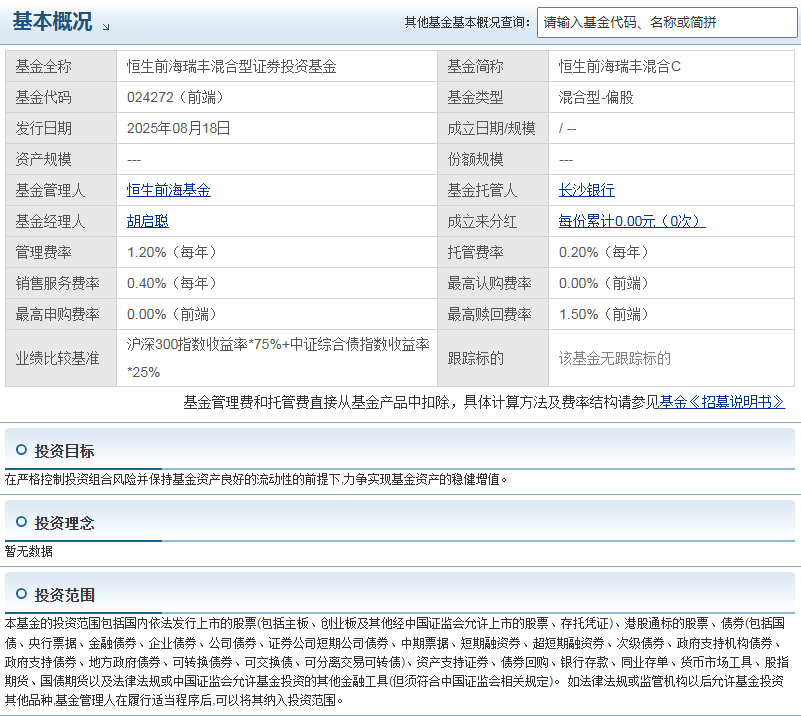Viewport: 801px width, 716px height.
Task: Click the fund type 混合型-偏股
Action: click(x=596, y=97)
